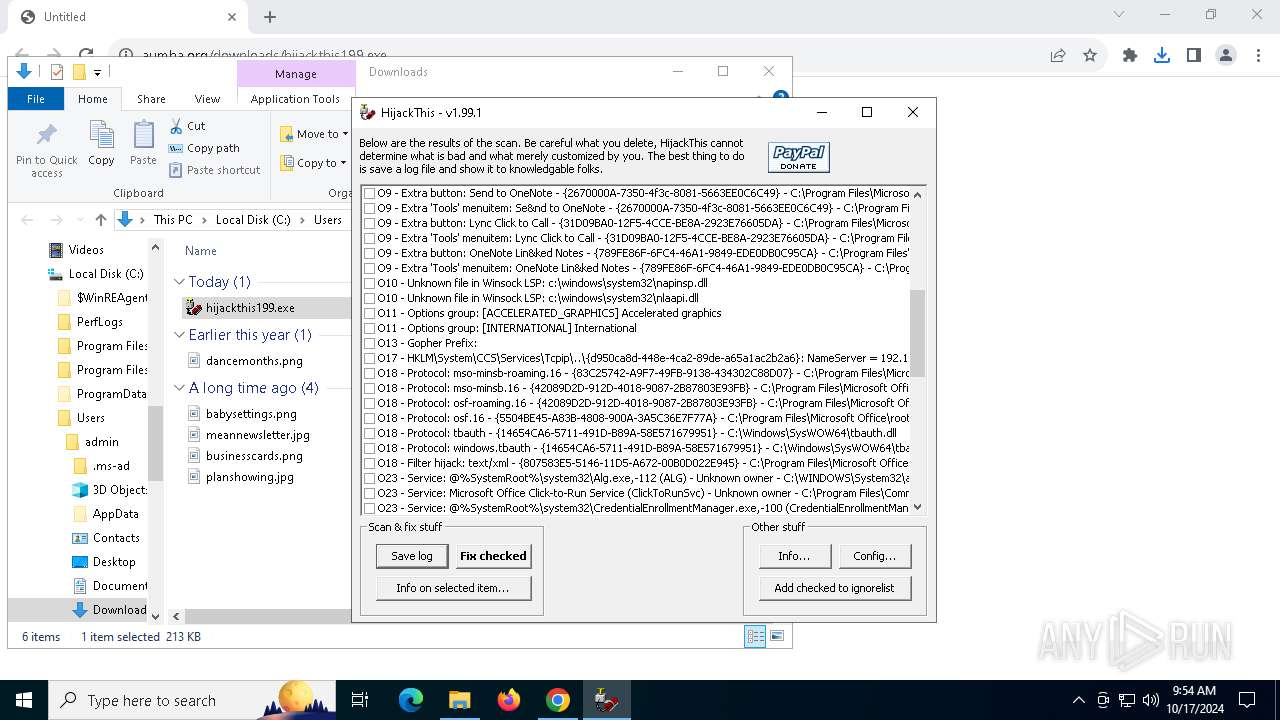
Task: Select the Users folder in the navigation tree
Action: pyautogui.click(x=91, y=418)
